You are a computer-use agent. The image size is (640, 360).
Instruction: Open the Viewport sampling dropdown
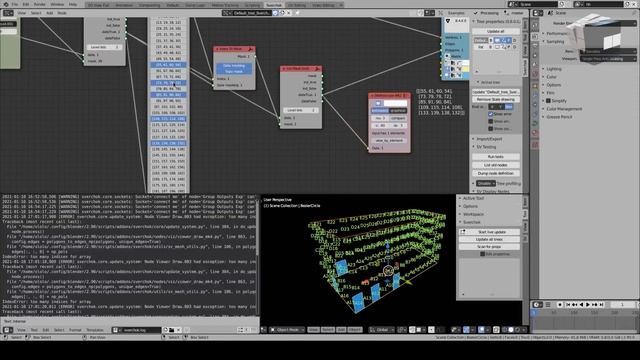tap(608, 59)
